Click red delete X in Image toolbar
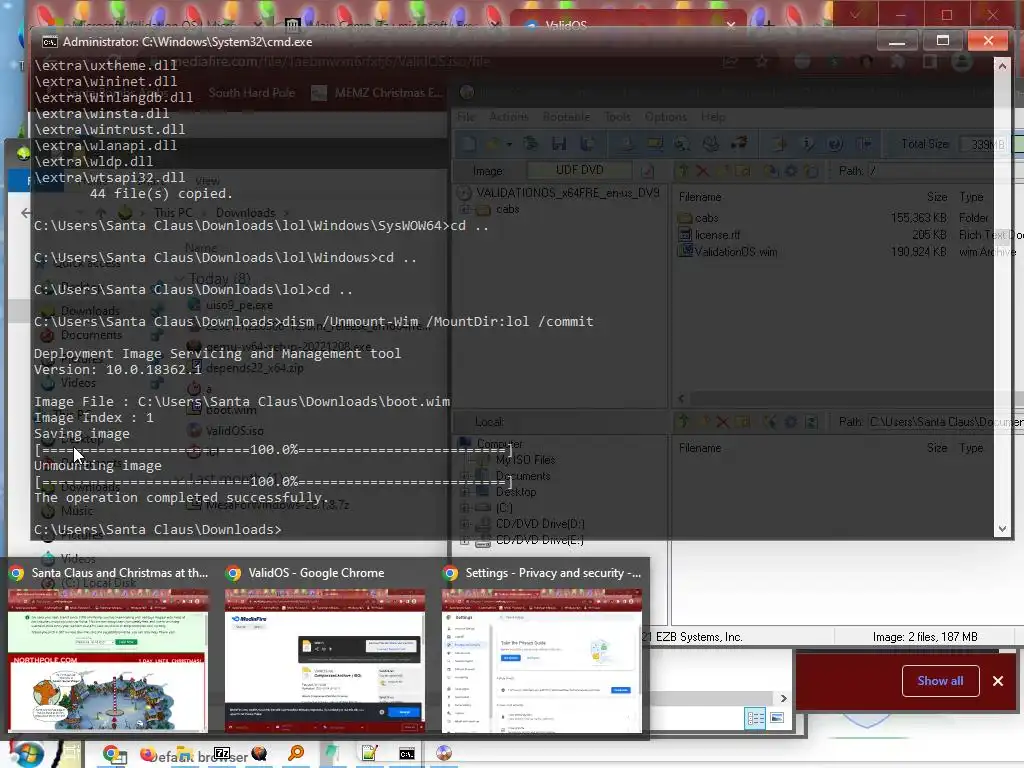The image size is (1024, 768). point(703,171)
